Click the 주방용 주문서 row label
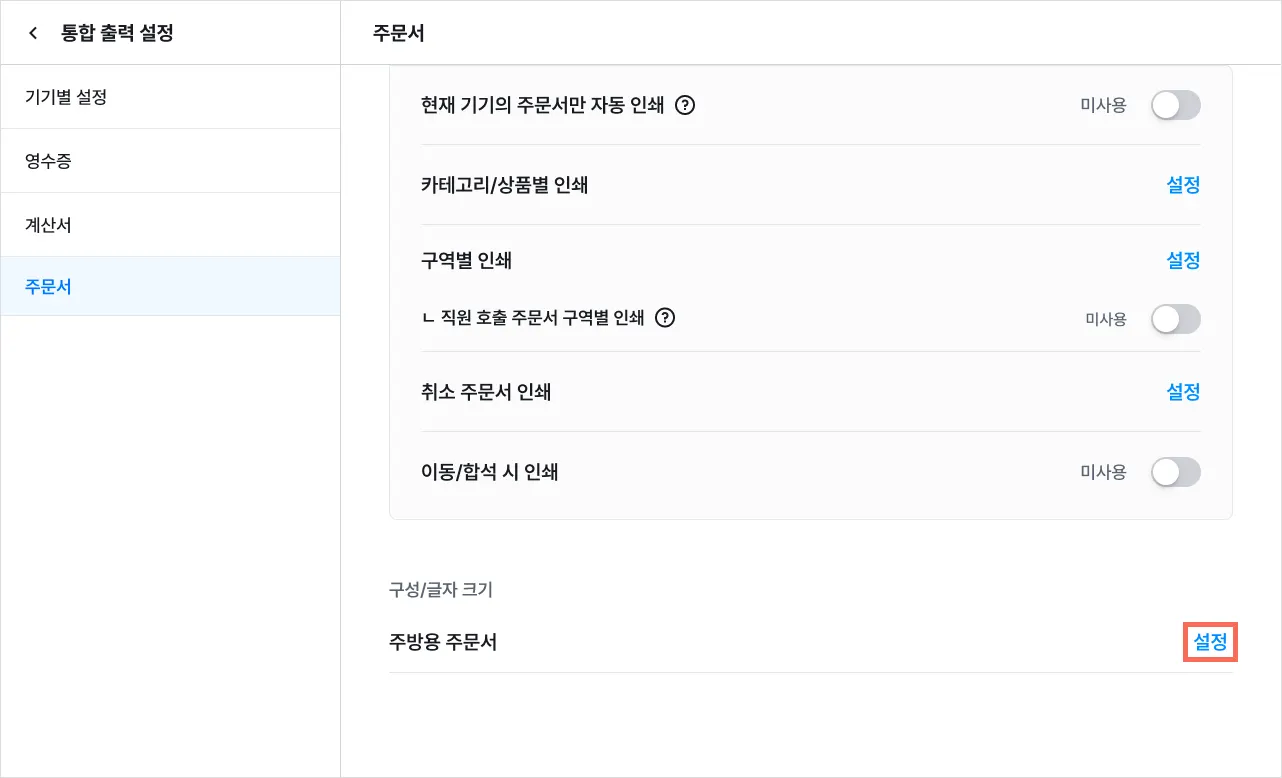Screen dimensions: 1282x778 point(443,642)
